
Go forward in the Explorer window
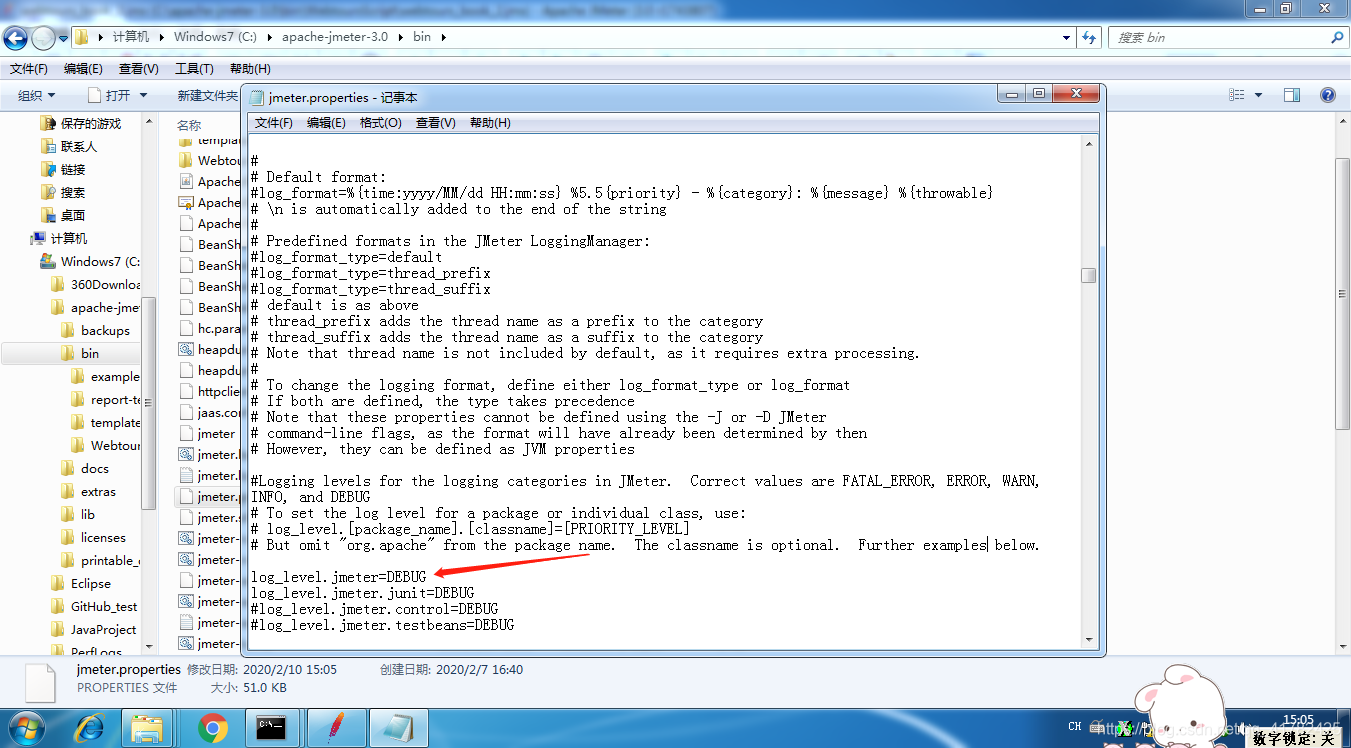(x=44, y=38)
